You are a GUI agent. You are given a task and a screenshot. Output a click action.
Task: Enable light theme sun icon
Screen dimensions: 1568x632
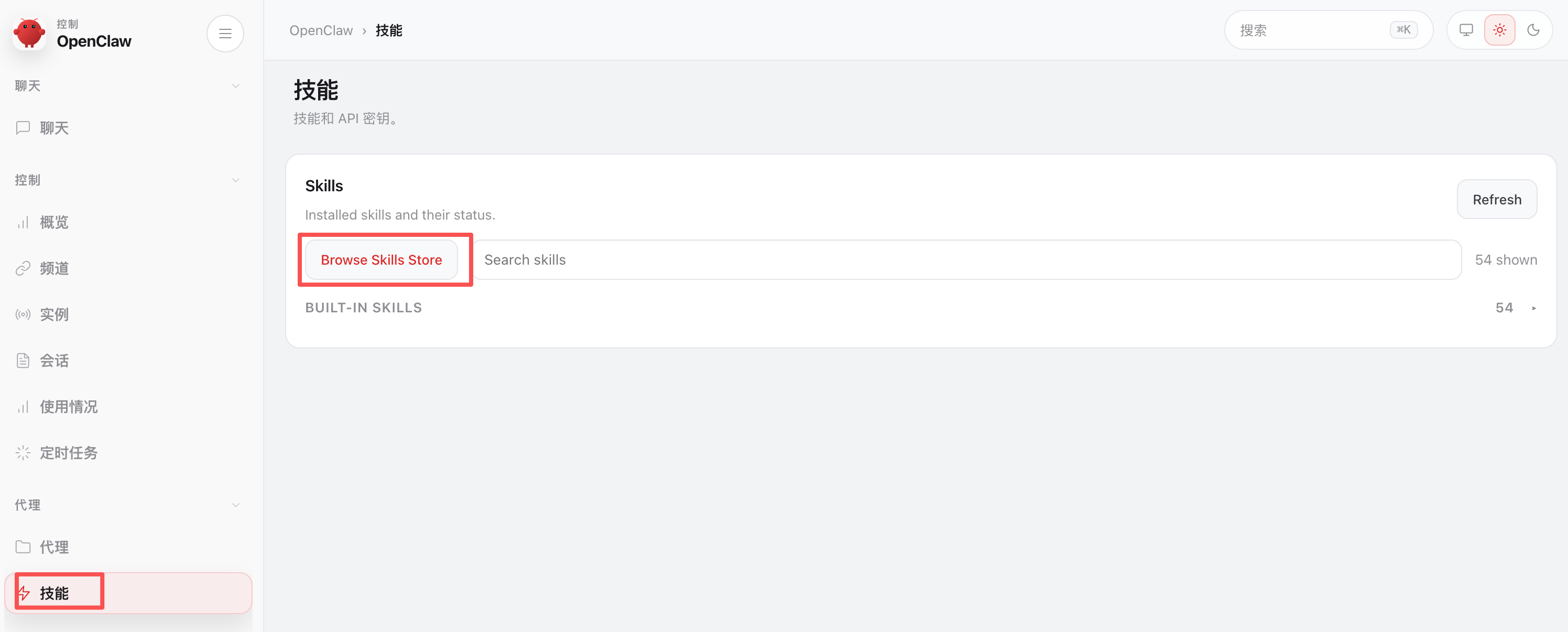pos(1500,30)
